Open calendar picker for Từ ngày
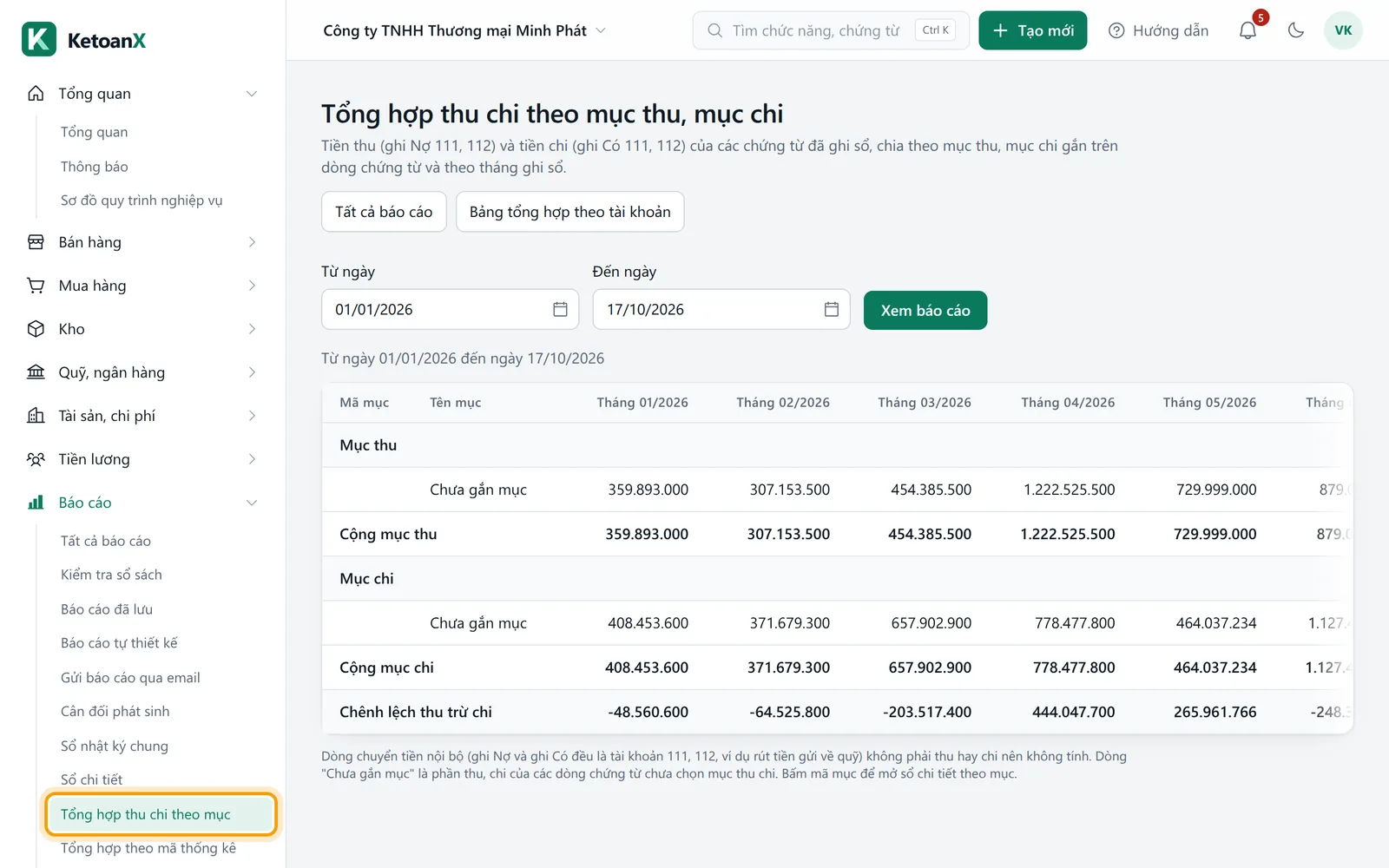Screen dimensions: 1389x868 click(560, 310)
